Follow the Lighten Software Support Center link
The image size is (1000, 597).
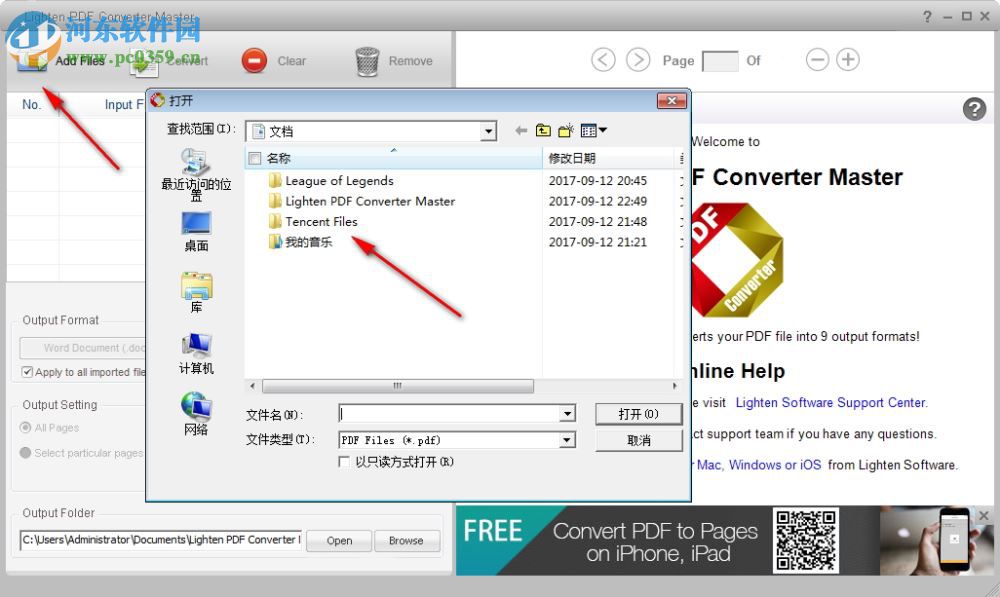pyautogui.click(x=830, y=402)
